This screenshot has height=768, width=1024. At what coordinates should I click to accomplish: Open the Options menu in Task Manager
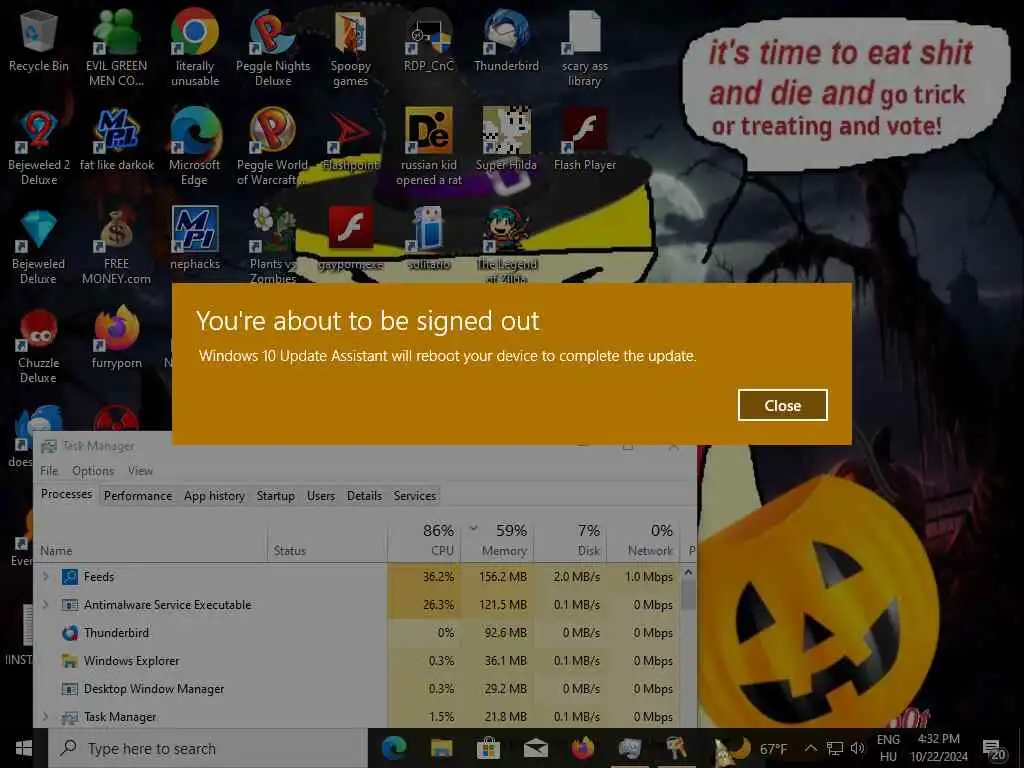93,471
